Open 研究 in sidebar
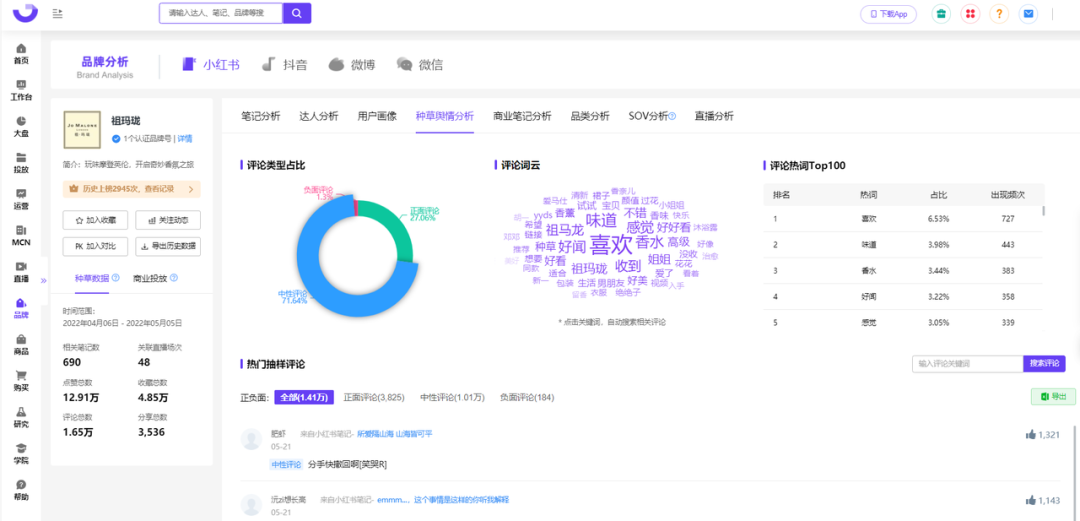The width and height of the screenshot is (1080, 521). 21,418
